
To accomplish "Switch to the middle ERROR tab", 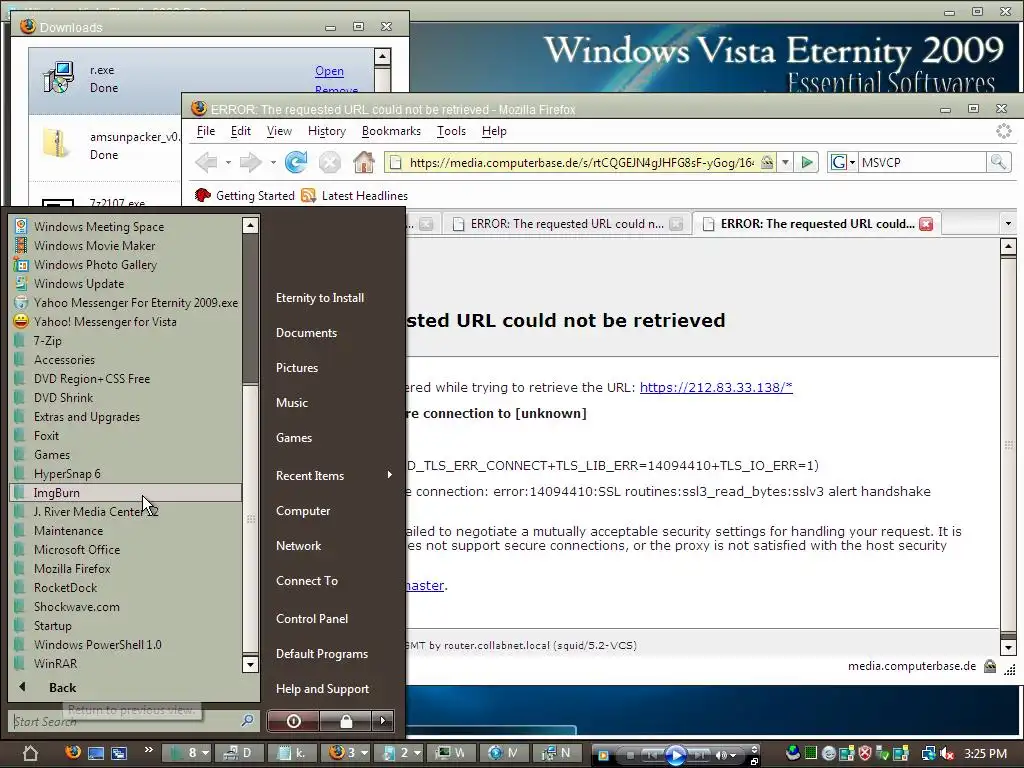I will click(567, 224).
